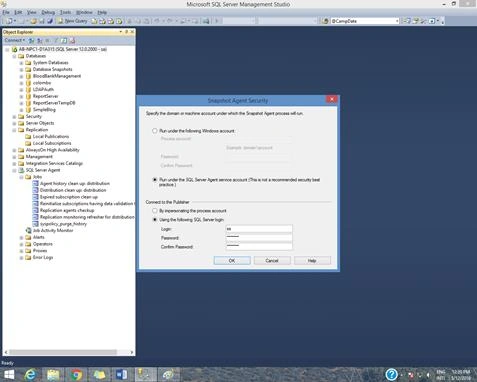The width and height of the screenshot is (477, 382).
Task: Expand the Proxies folder node
Action: pyautogui.click(x=21, y=251)
